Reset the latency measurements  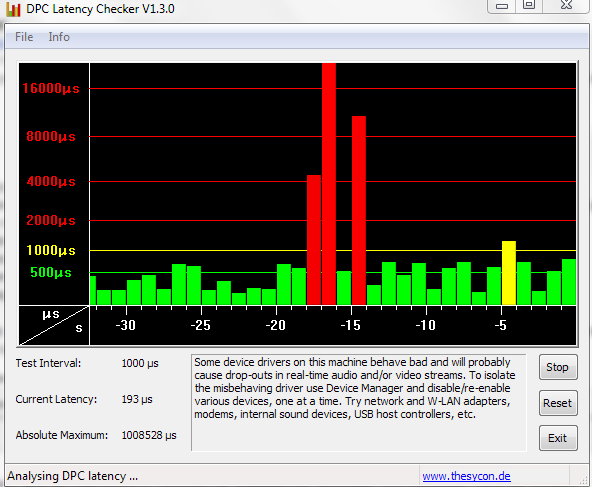pos(558,403)
